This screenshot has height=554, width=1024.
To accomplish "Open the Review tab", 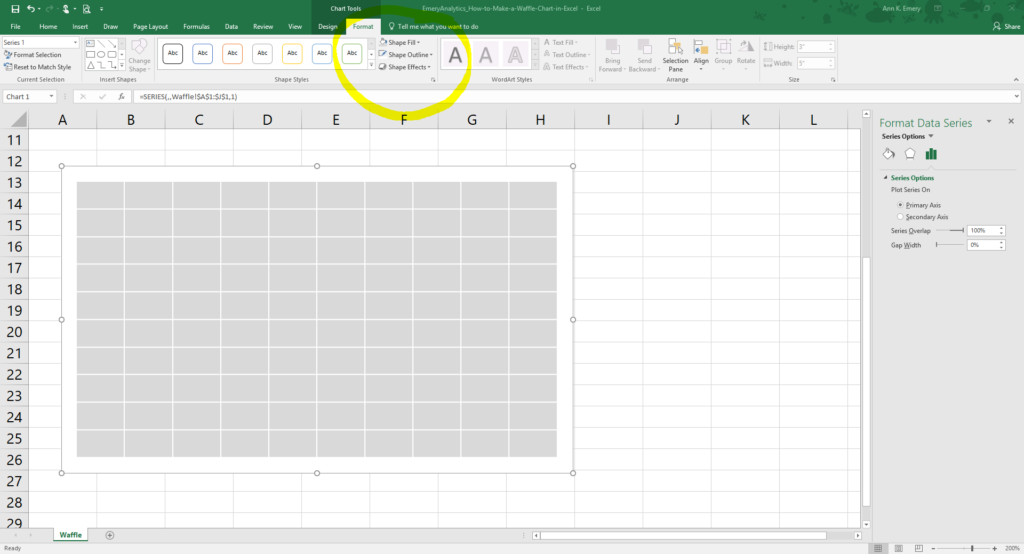I will click(x=263, y=27).
